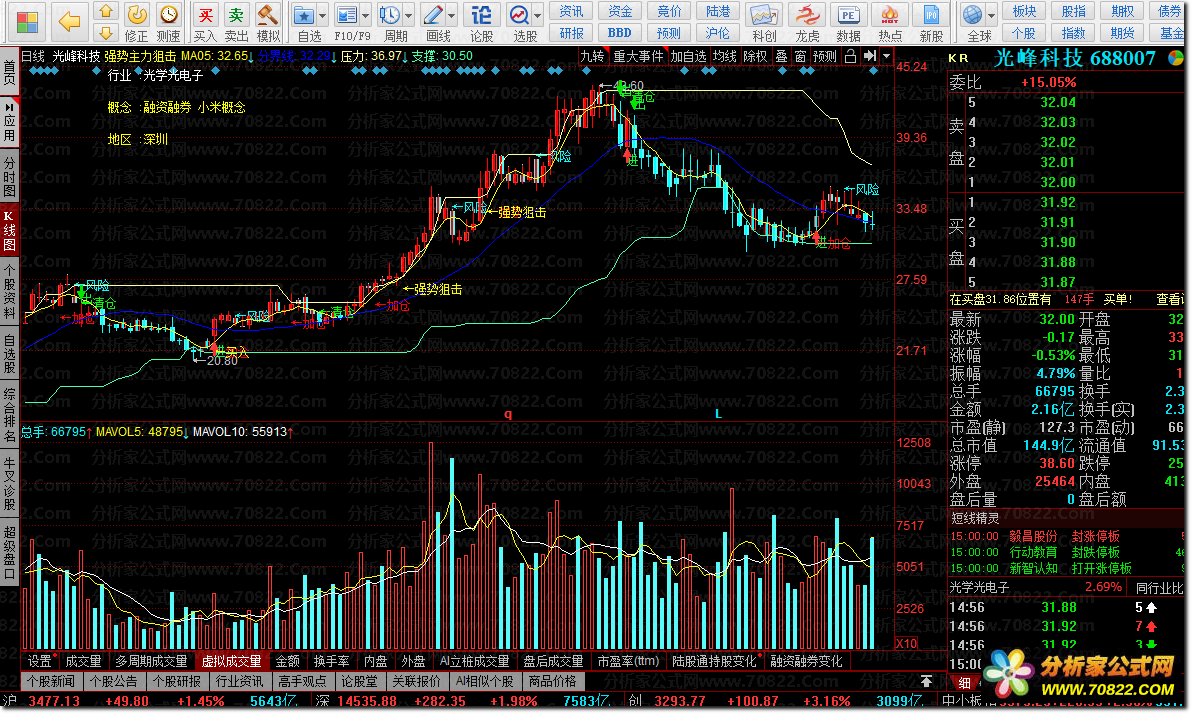
Task: Select the 虚拟成交量 tab
Action: tap(231, 661)
